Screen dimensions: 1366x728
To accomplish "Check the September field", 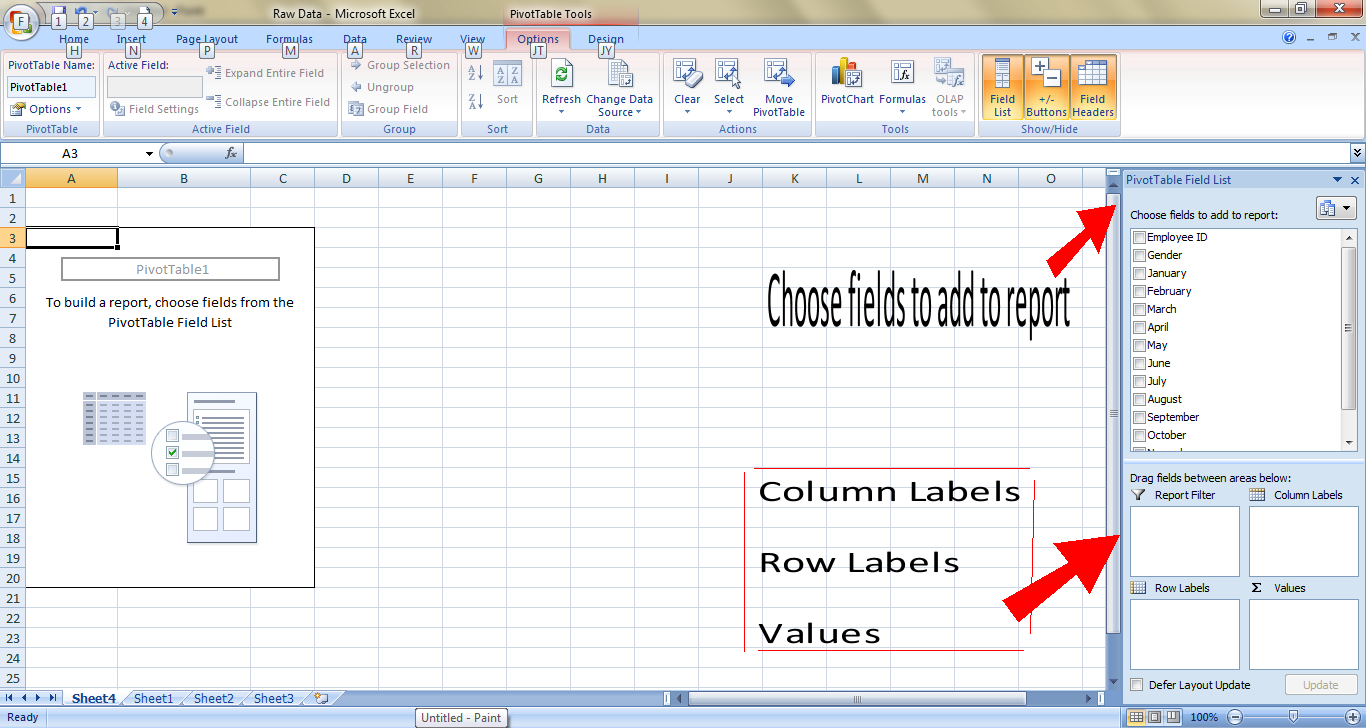I will click(x=1139, y=418).
